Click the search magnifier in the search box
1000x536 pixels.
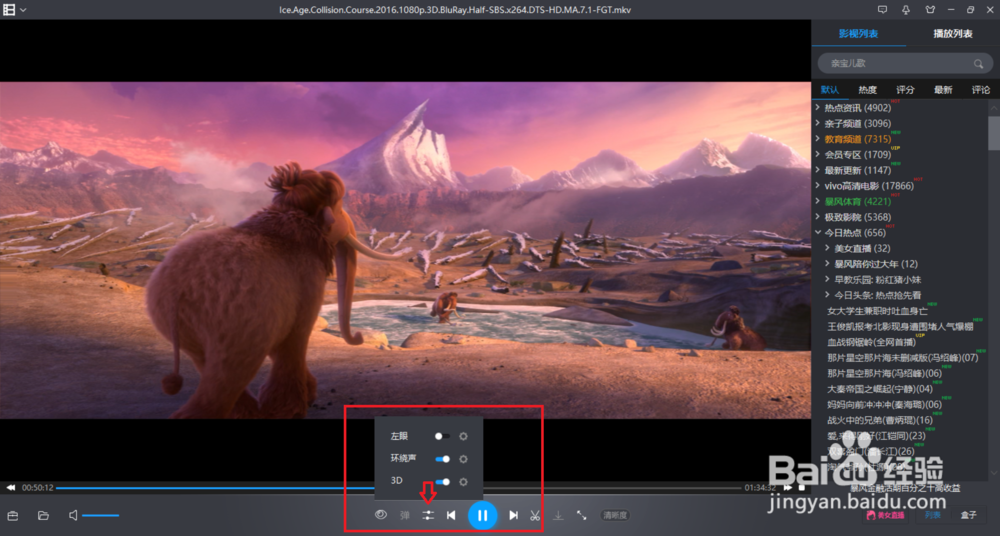(x=978, y=64)
